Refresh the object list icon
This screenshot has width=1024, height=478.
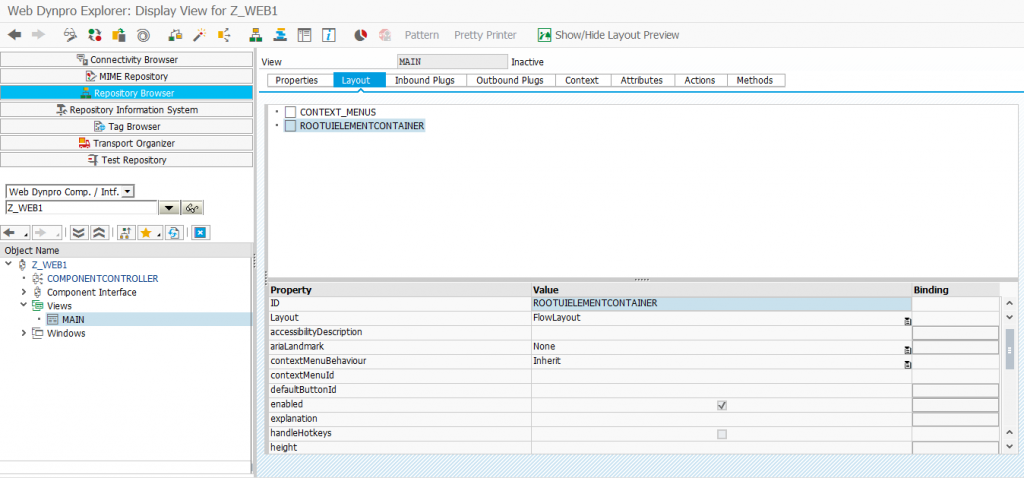click(x=174, y=232)
